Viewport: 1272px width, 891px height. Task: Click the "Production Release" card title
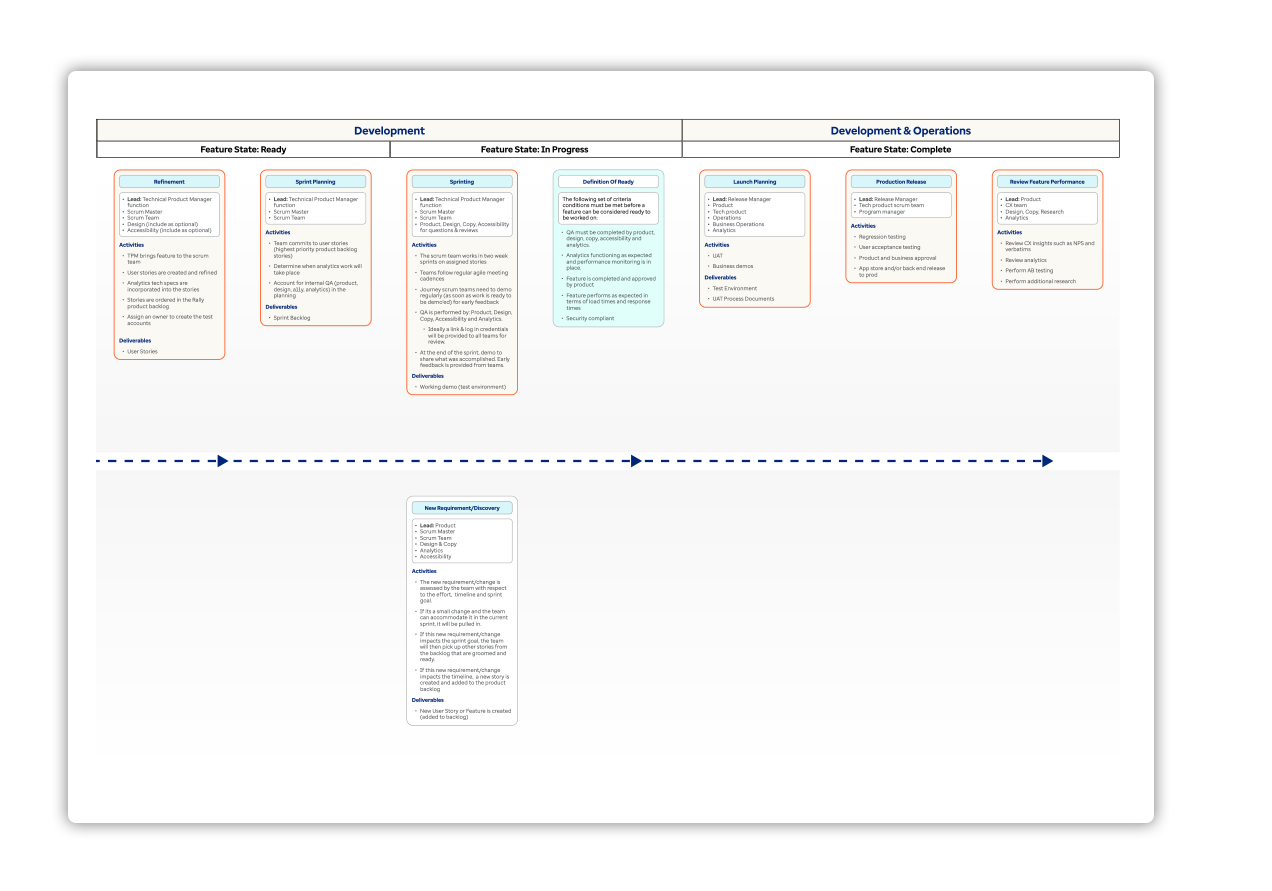[x=901, y=182]
